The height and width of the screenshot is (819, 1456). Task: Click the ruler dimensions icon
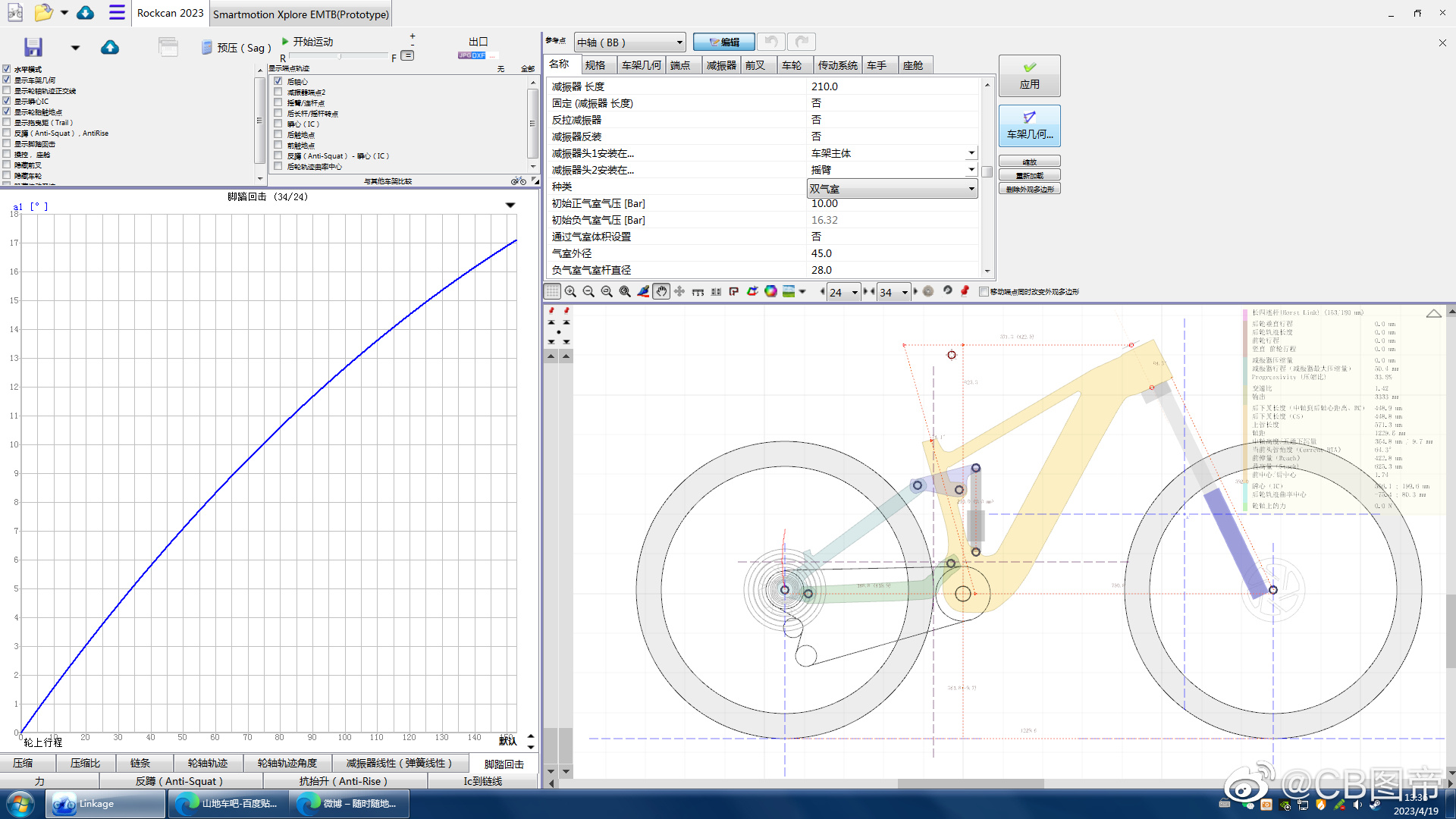pos(698,291)
